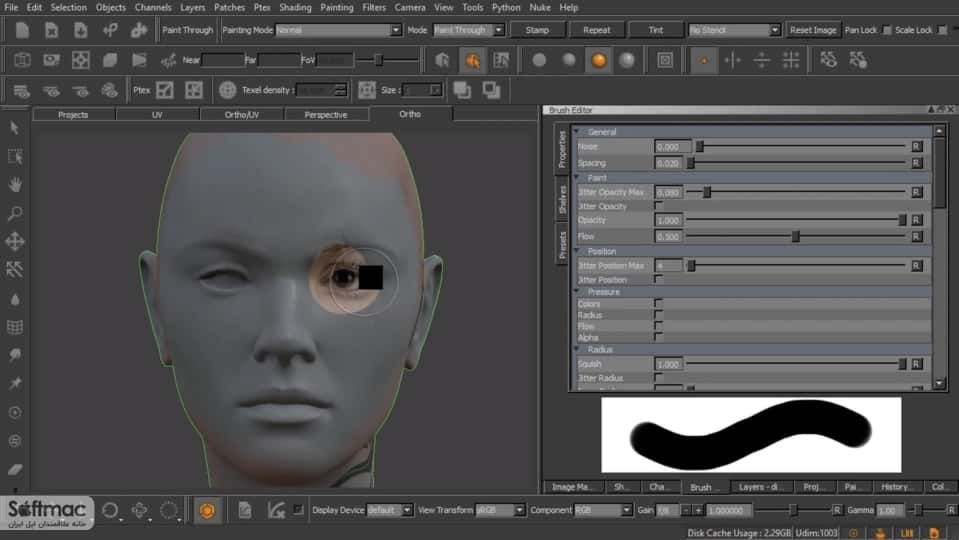Viewport: 959px width, 540px height.
Task: Toggle the Scale Lock checkbox
Action: click(x=942, y=30)
